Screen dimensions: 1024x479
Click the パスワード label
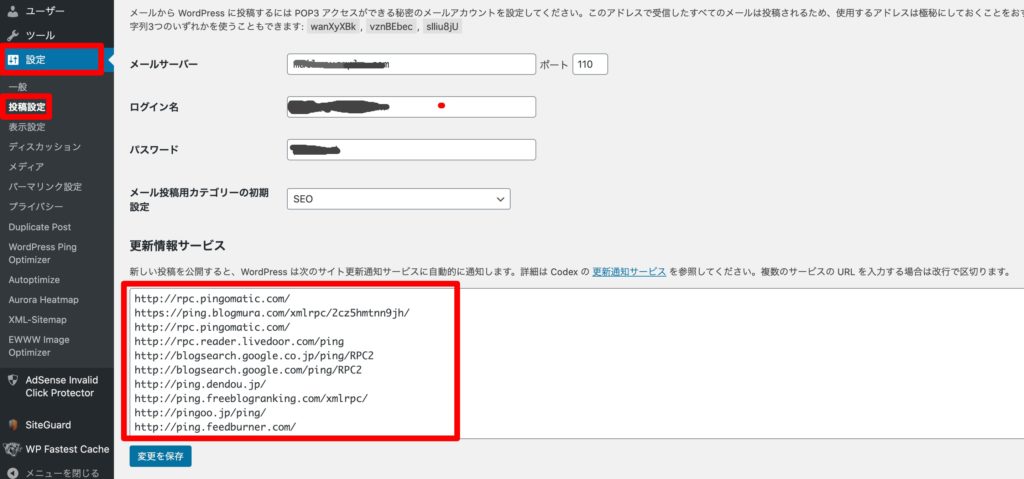154,150
